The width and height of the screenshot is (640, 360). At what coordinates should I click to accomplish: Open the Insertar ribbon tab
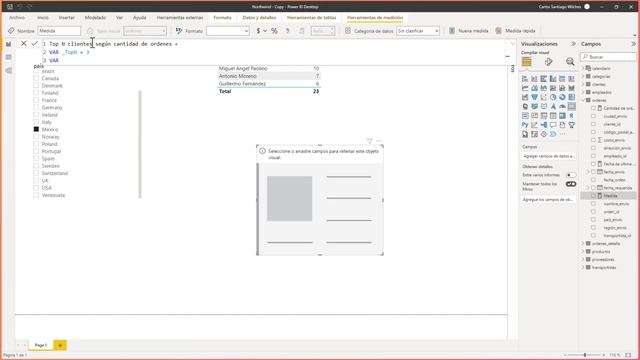coord(67,18)
